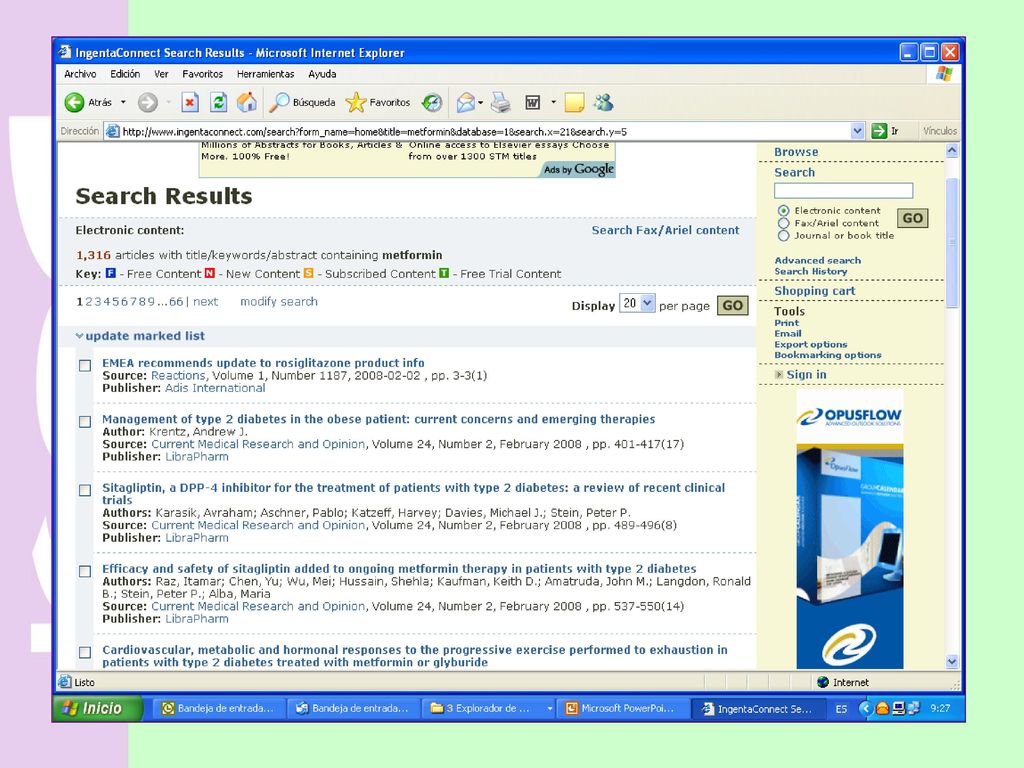The width and height of the screenshot is (1024, 768).
Task: Switch to Microsoft PowerPoint taskbar button
Action: coord(626,709)
